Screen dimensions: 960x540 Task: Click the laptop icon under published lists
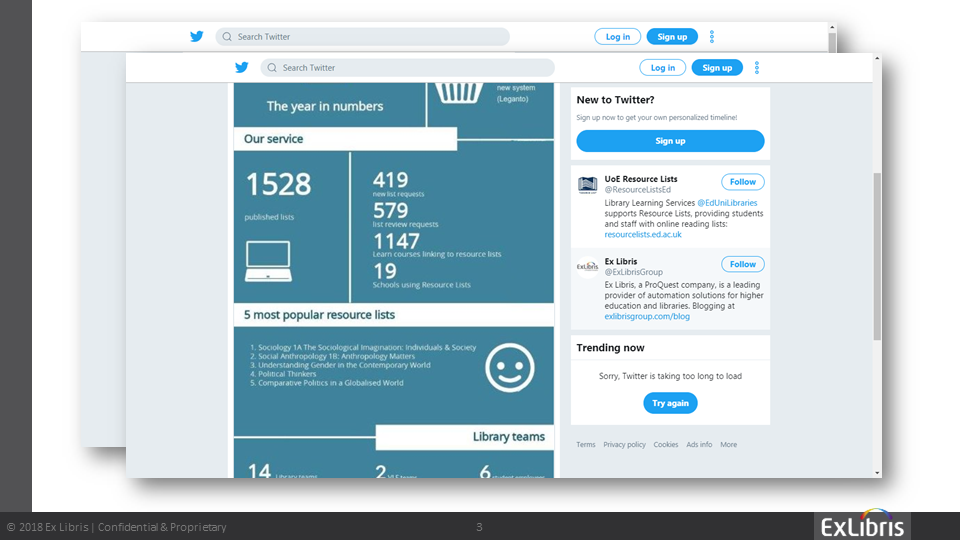pos(268,261)
